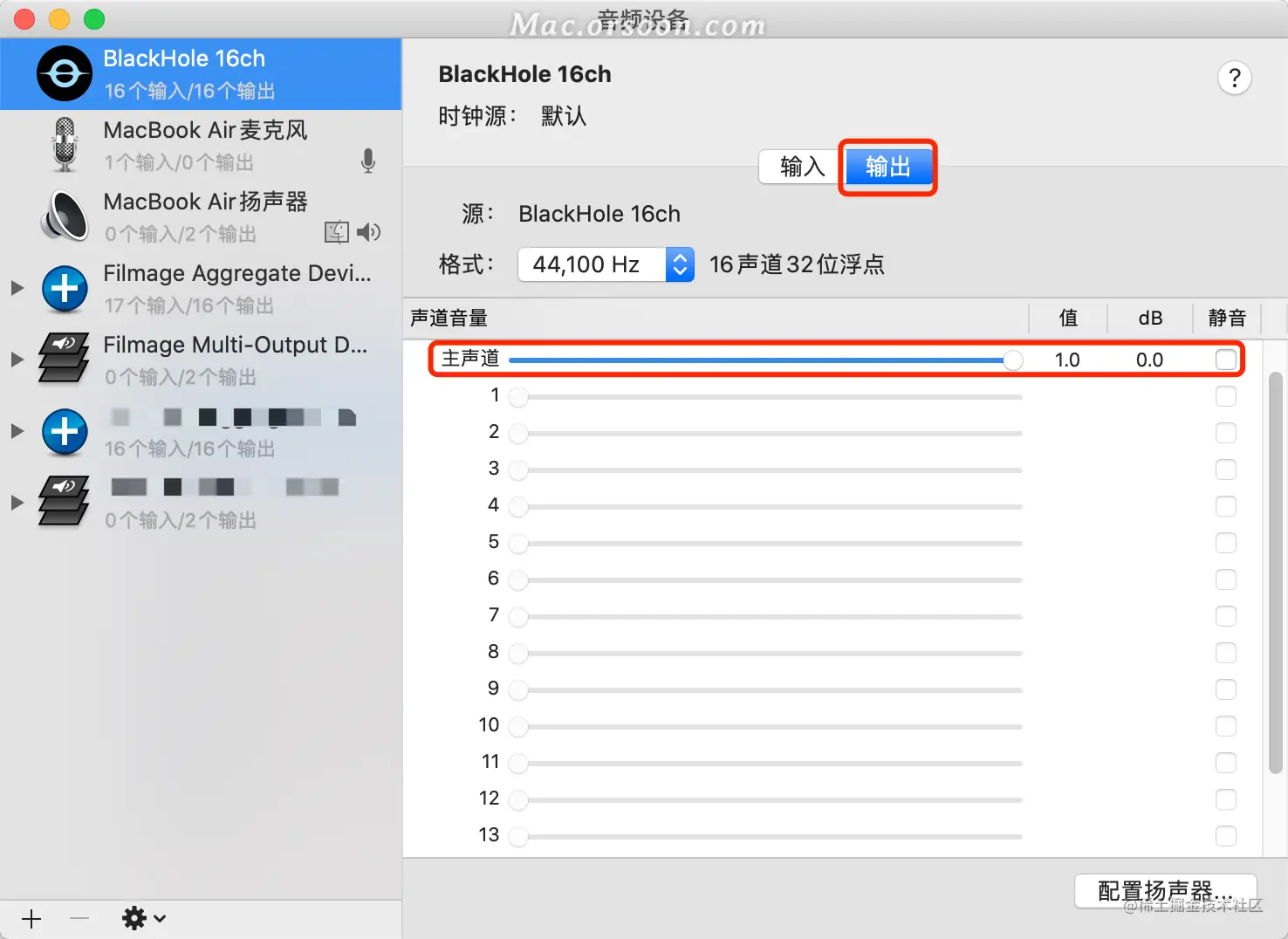Click the Filmage Aggregate Device plus icon
The height and width of the screenshot is (939, 1288).
coord(65,289)
